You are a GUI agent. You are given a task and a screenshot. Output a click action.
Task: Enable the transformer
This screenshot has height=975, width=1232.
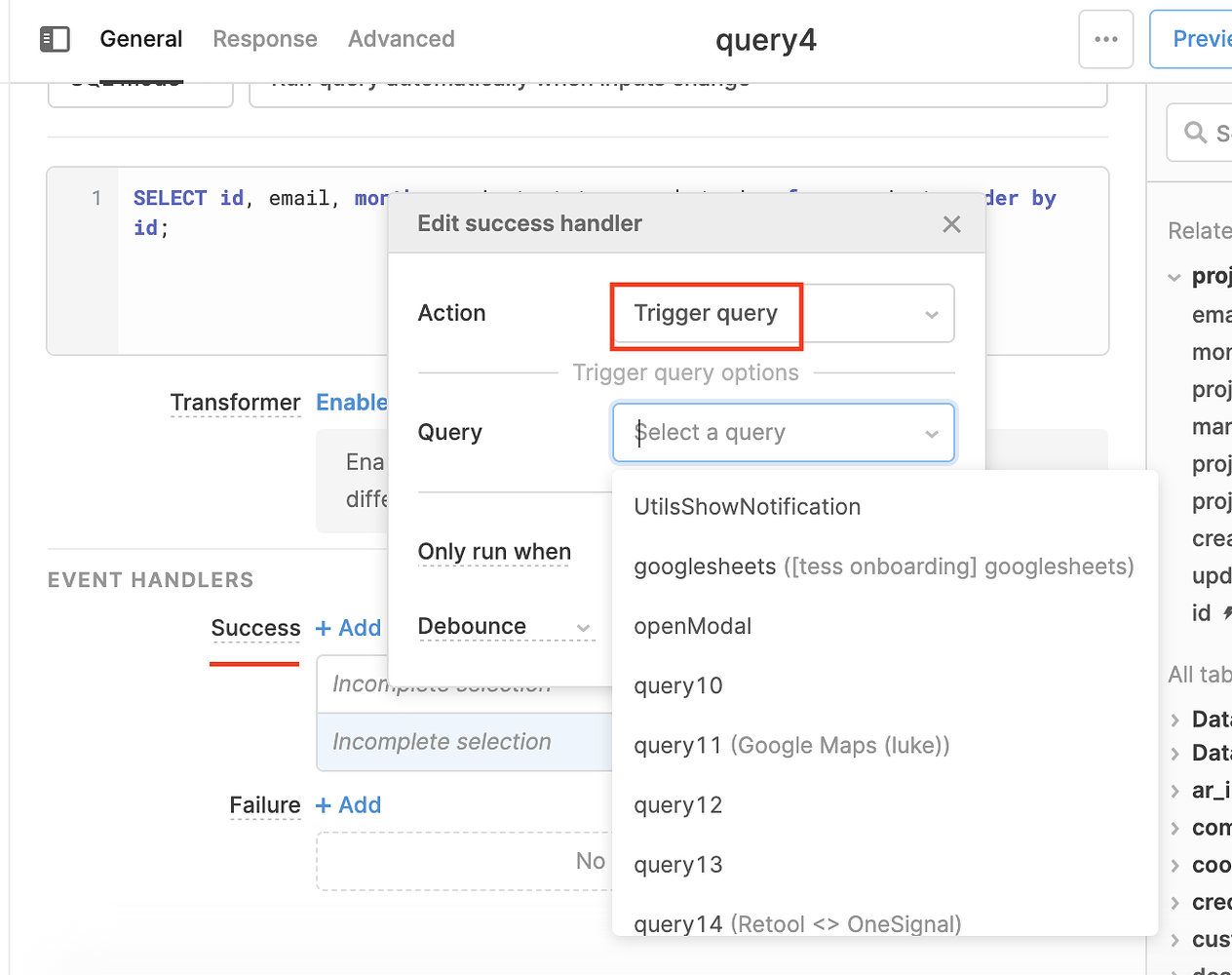pos(352,402)
